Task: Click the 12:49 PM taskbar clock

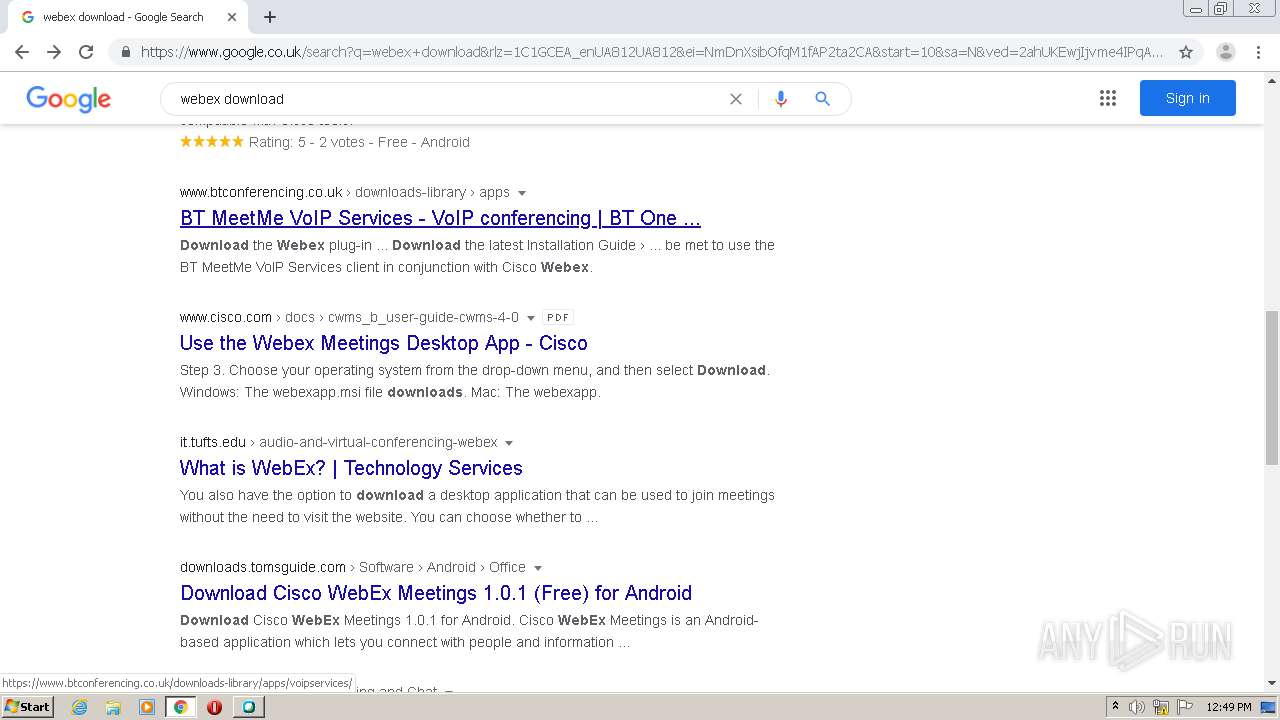Action: 1229,707
